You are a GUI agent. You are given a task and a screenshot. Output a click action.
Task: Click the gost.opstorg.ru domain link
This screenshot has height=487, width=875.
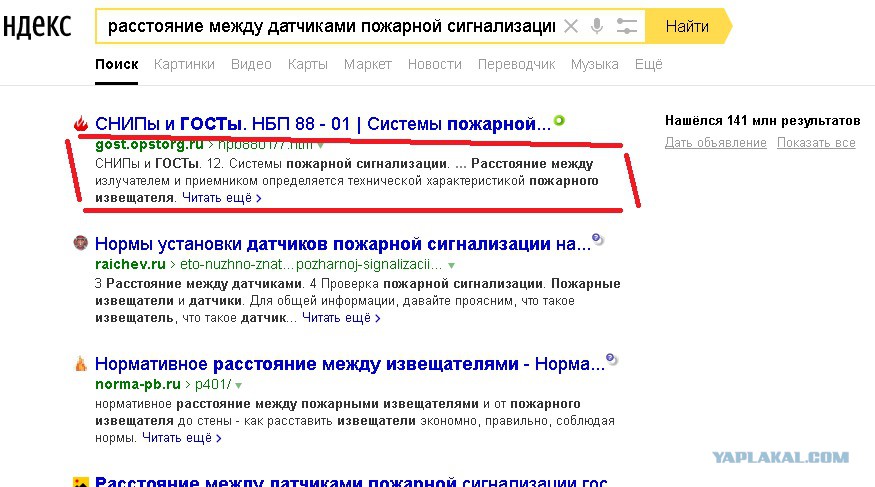(149, 145)
